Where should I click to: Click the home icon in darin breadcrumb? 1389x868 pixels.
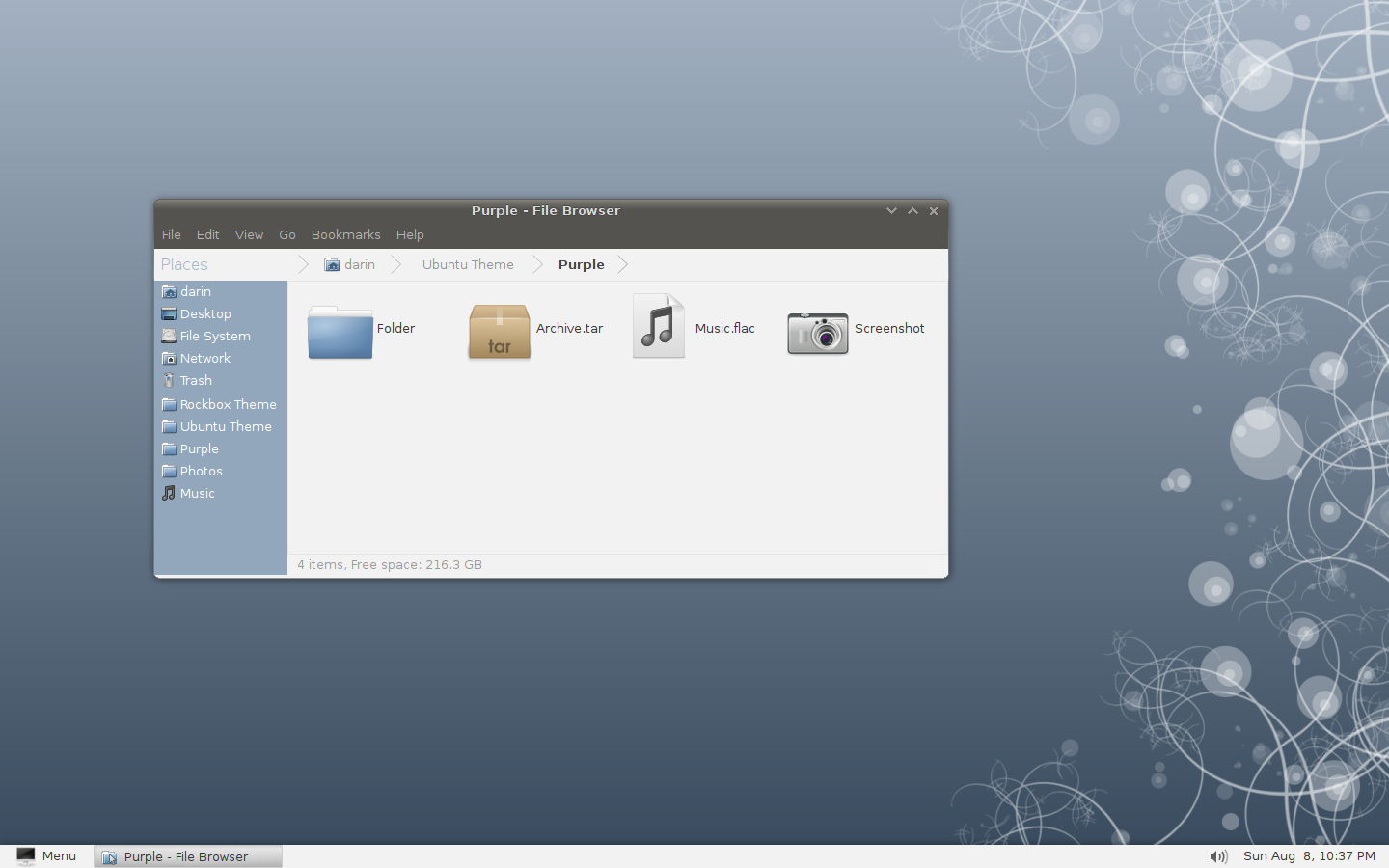click(x=332, y=264)
